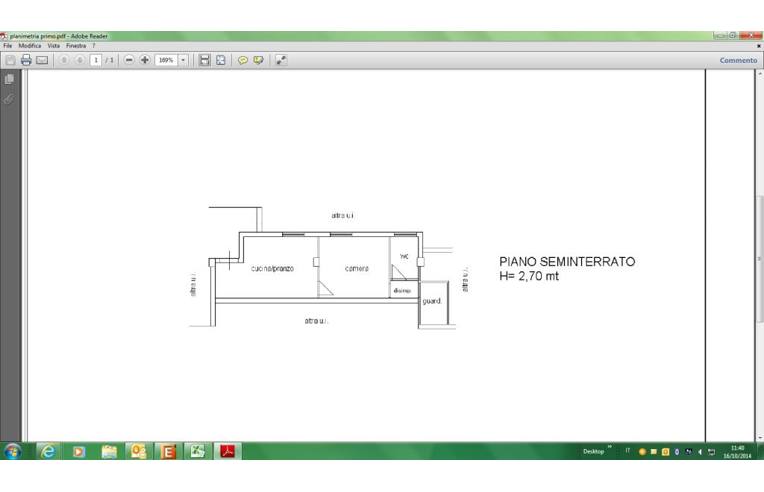Screen dimensions: 764x492
Task: Click the zoom in plus button
Action: [x=145, y=60]
